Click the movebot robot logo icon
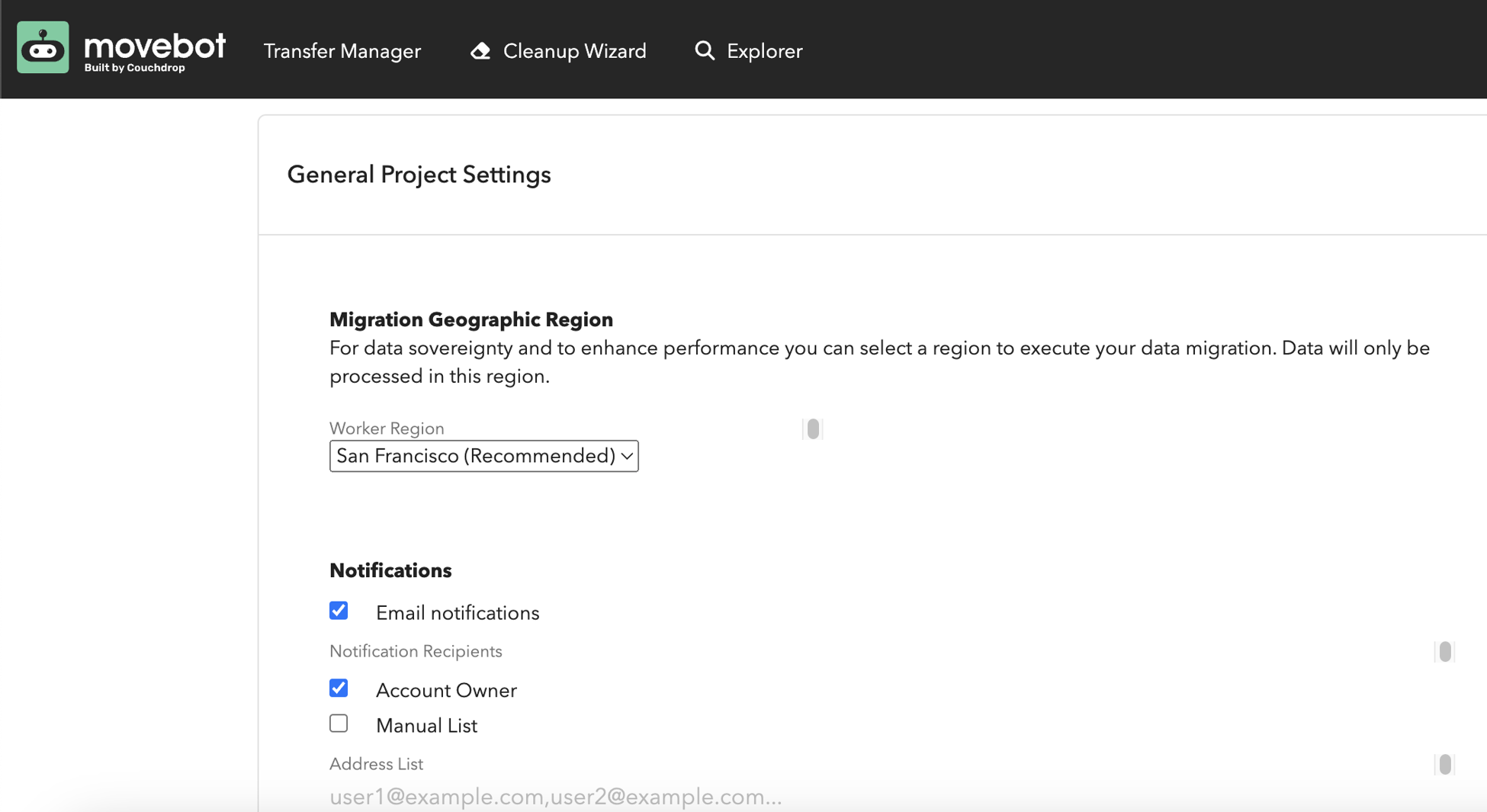This screenshot has height=812, width=1487. 43,48
